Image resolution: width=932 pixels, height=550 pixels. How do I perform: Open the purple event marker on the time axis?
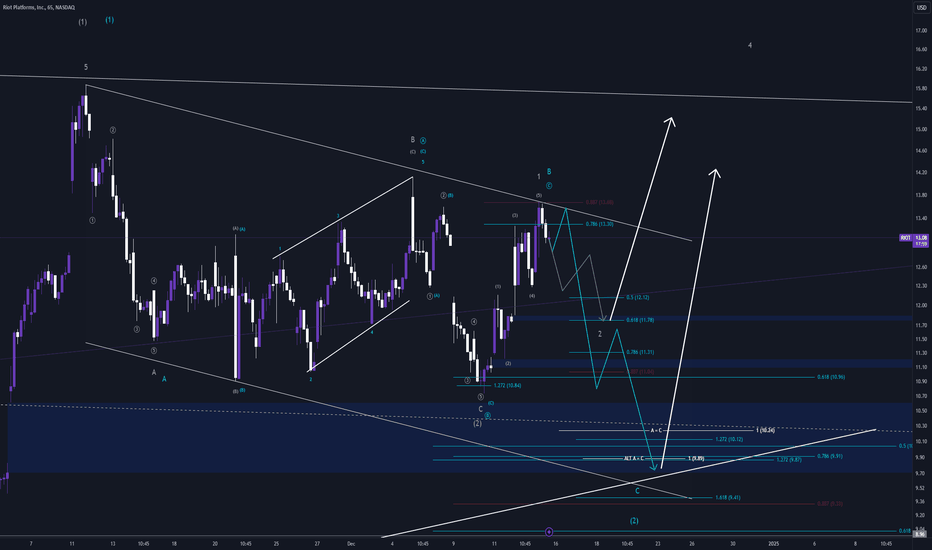pos(549,532)
